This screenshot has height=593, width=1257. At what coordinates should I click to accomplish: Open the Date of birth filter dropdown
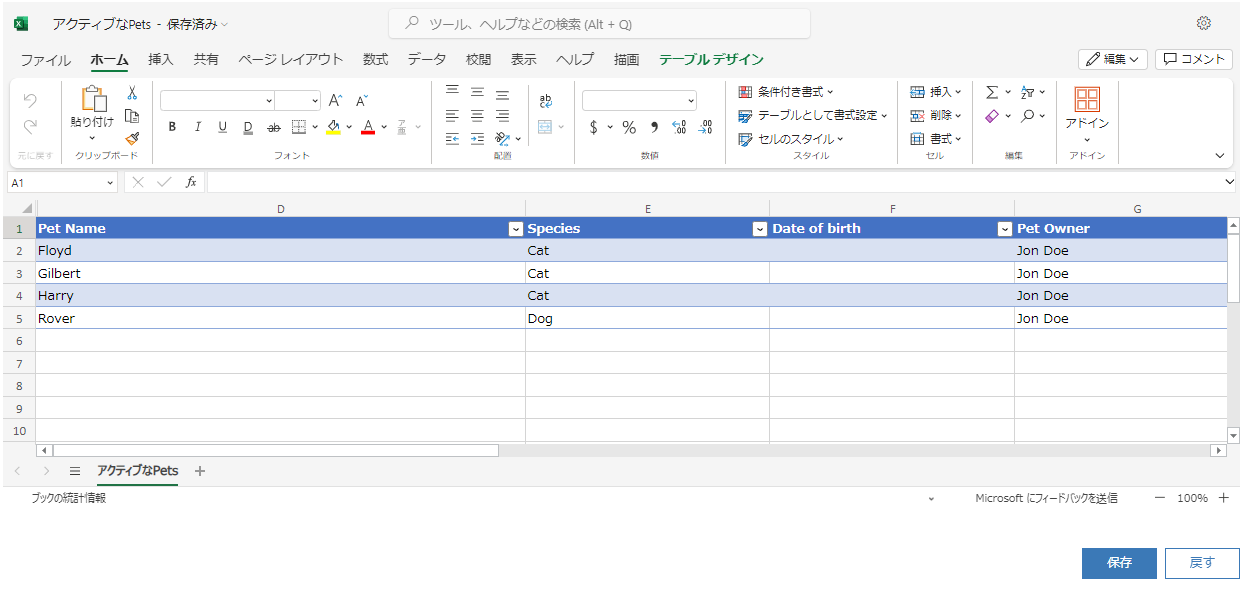pos(1005,229)
